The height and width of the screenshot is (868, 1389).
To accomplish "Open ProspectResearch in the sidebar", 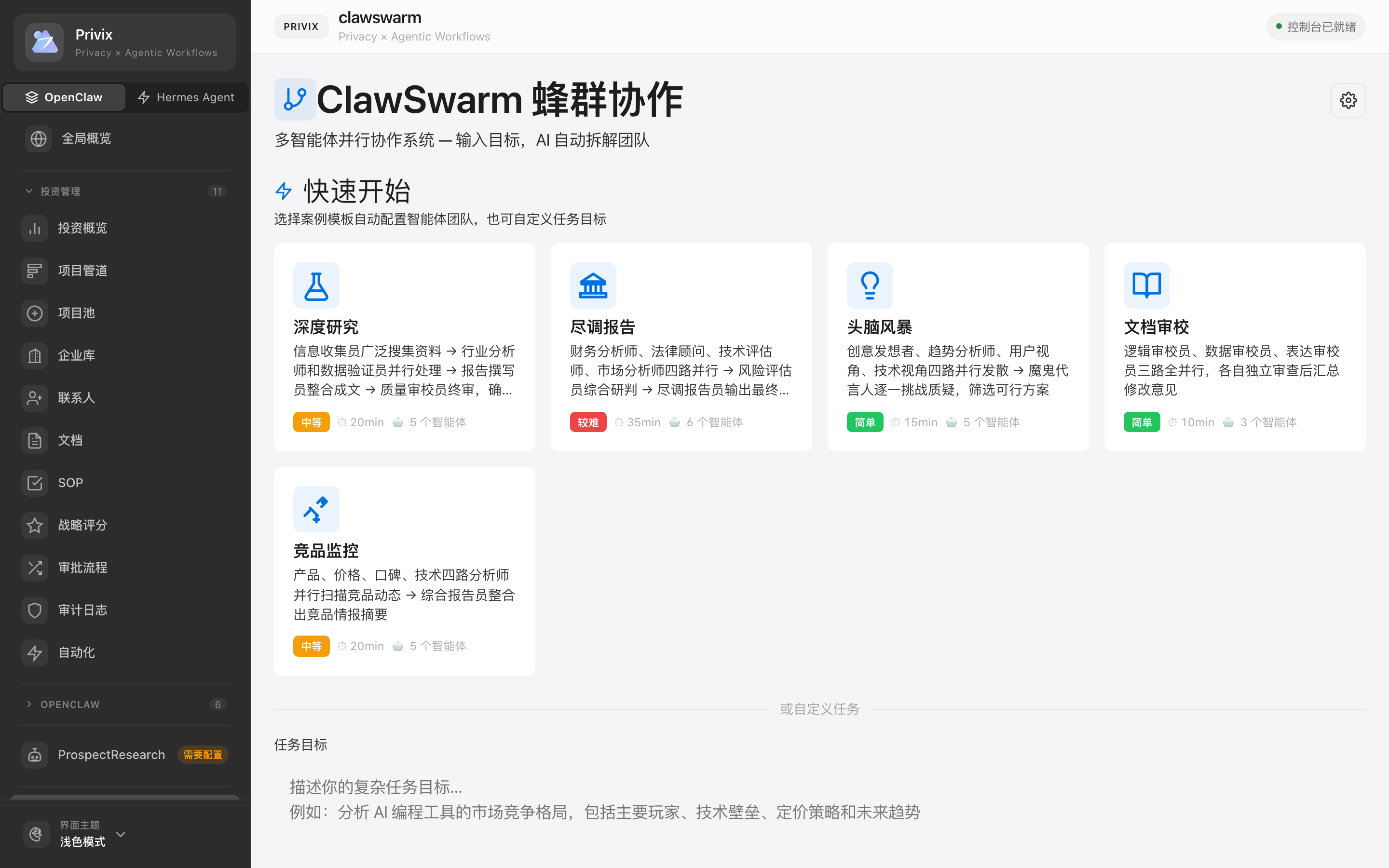I will coord(125,755).
